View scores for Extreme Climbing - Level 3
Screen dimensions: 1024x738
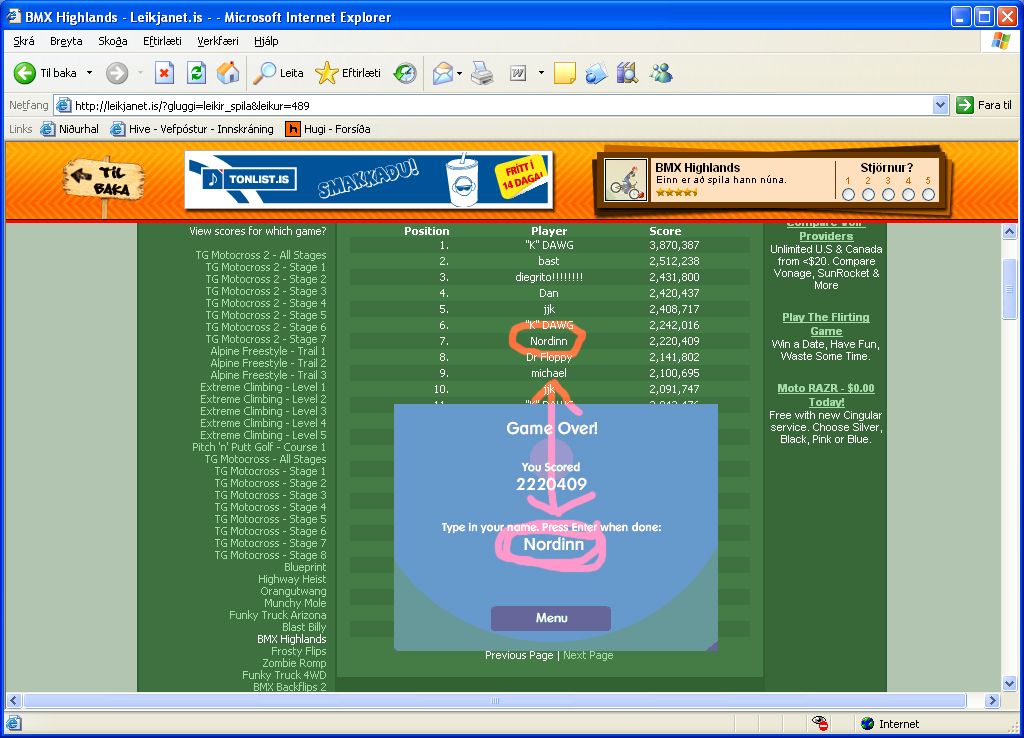coord(263,411)
